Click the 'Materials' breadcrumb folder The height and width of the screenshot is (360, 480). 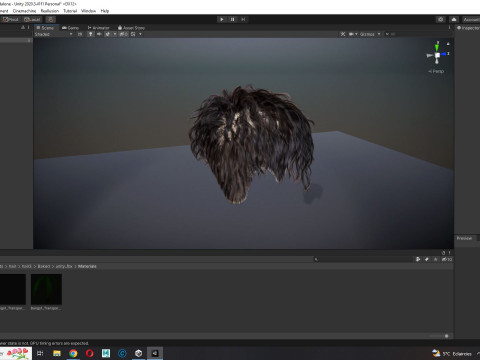(x=87, y=266)
